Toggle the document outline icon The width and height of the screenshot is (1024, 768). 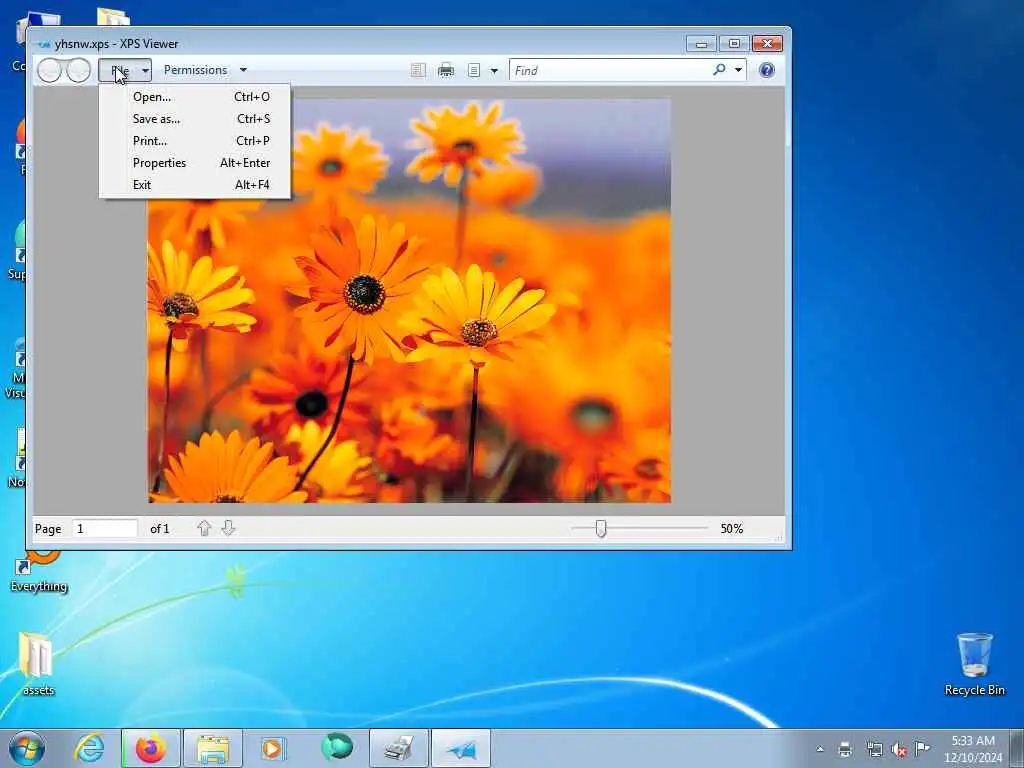click(418, 70)
